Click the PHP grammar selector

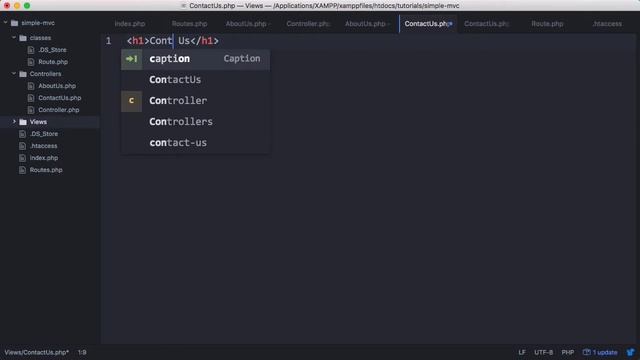coord(568,352)
